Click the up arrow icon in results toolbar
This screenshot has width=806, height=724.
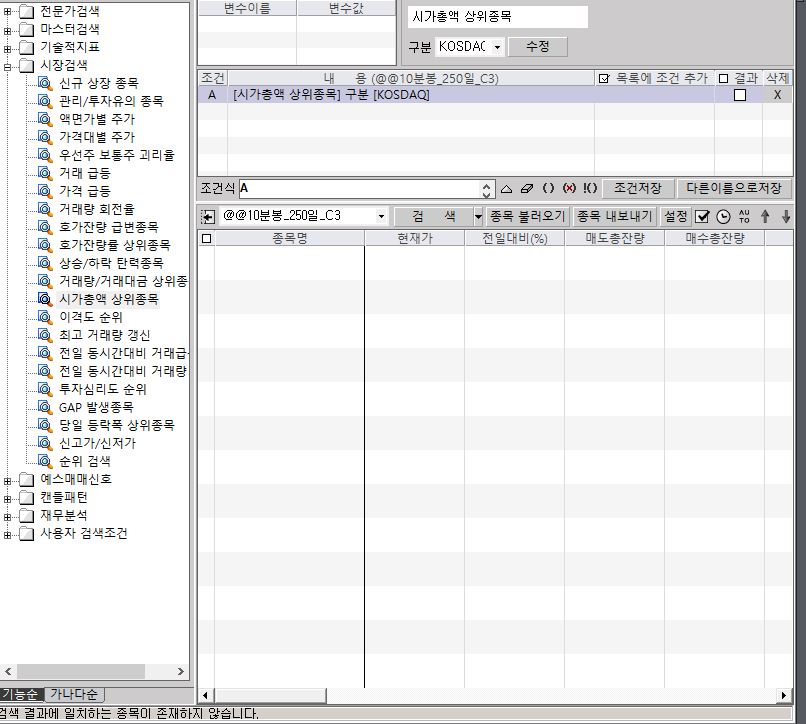coord(765,216)
